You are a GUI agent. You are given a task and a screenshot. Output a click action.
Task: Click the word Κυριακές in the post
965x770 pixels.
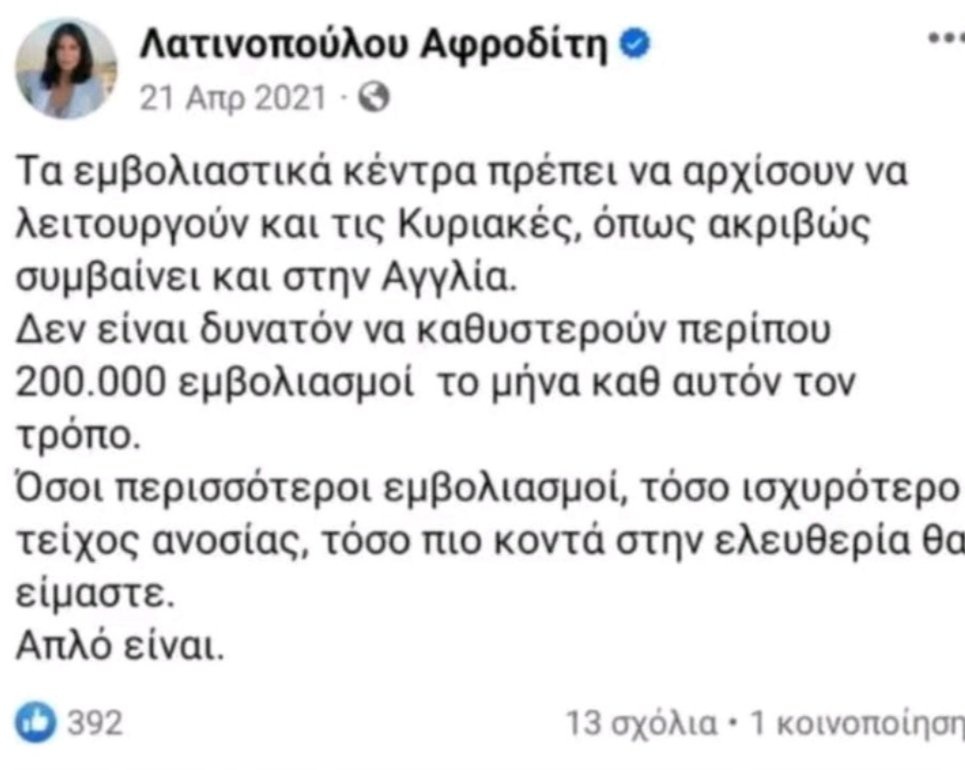tap(490, 226)
